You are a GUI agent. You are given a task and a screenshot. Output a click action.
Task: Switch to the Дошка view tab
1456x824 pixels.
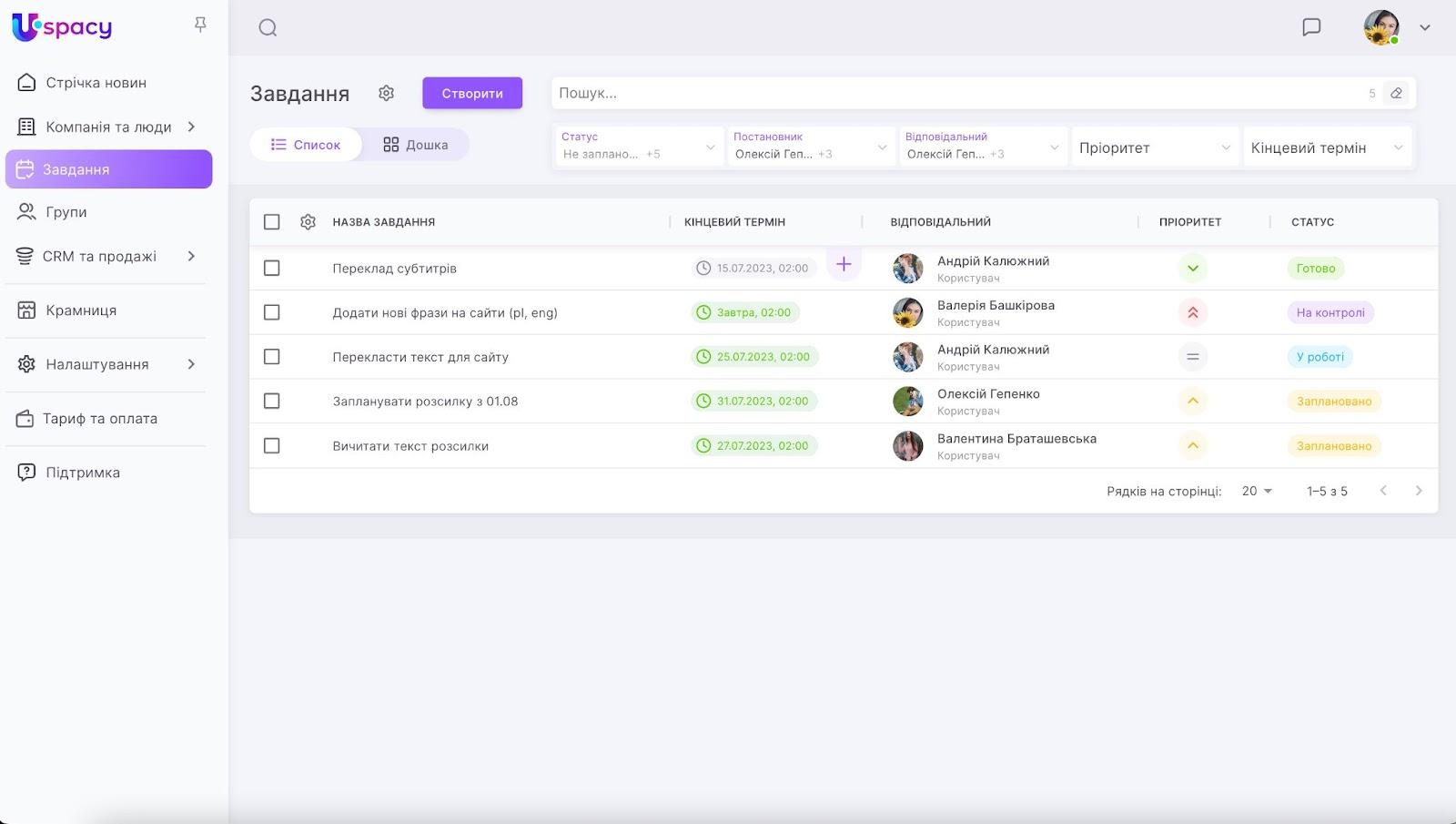pyautogui.click(x=416, y=145)
